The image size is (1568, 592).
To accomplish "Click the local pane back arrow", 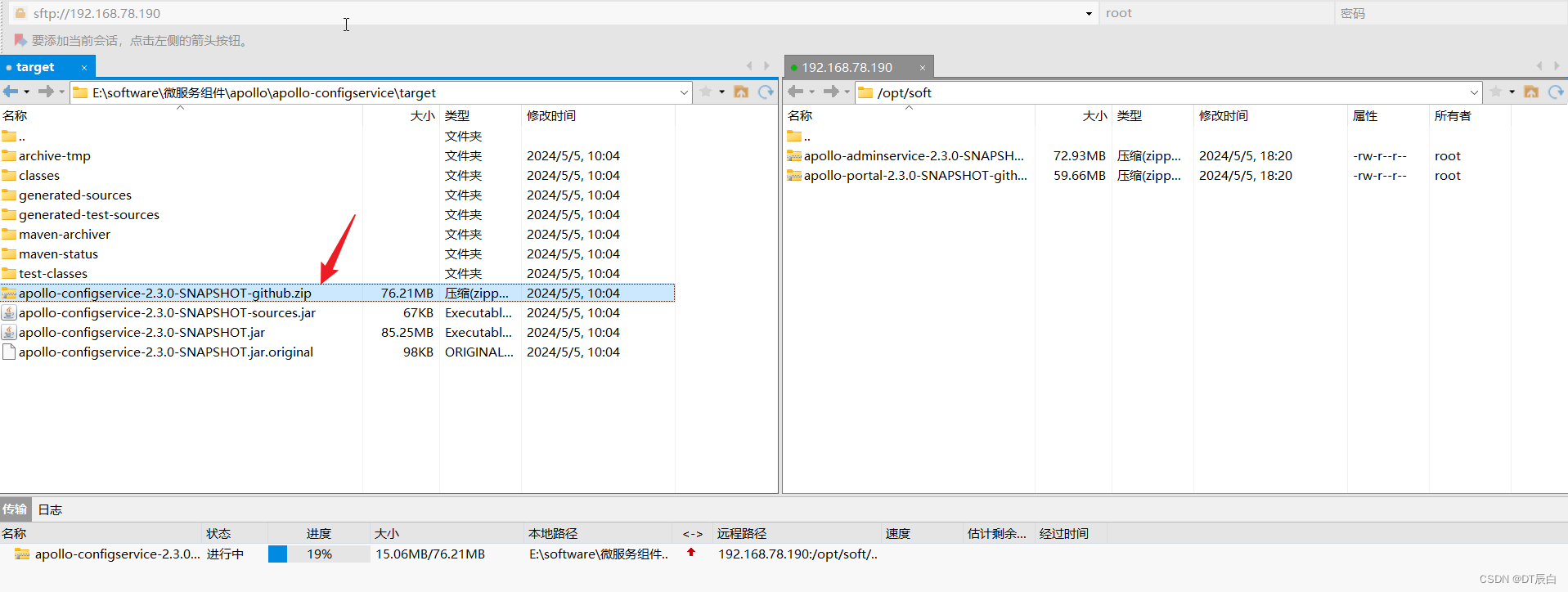I will [x=11, y=92].
